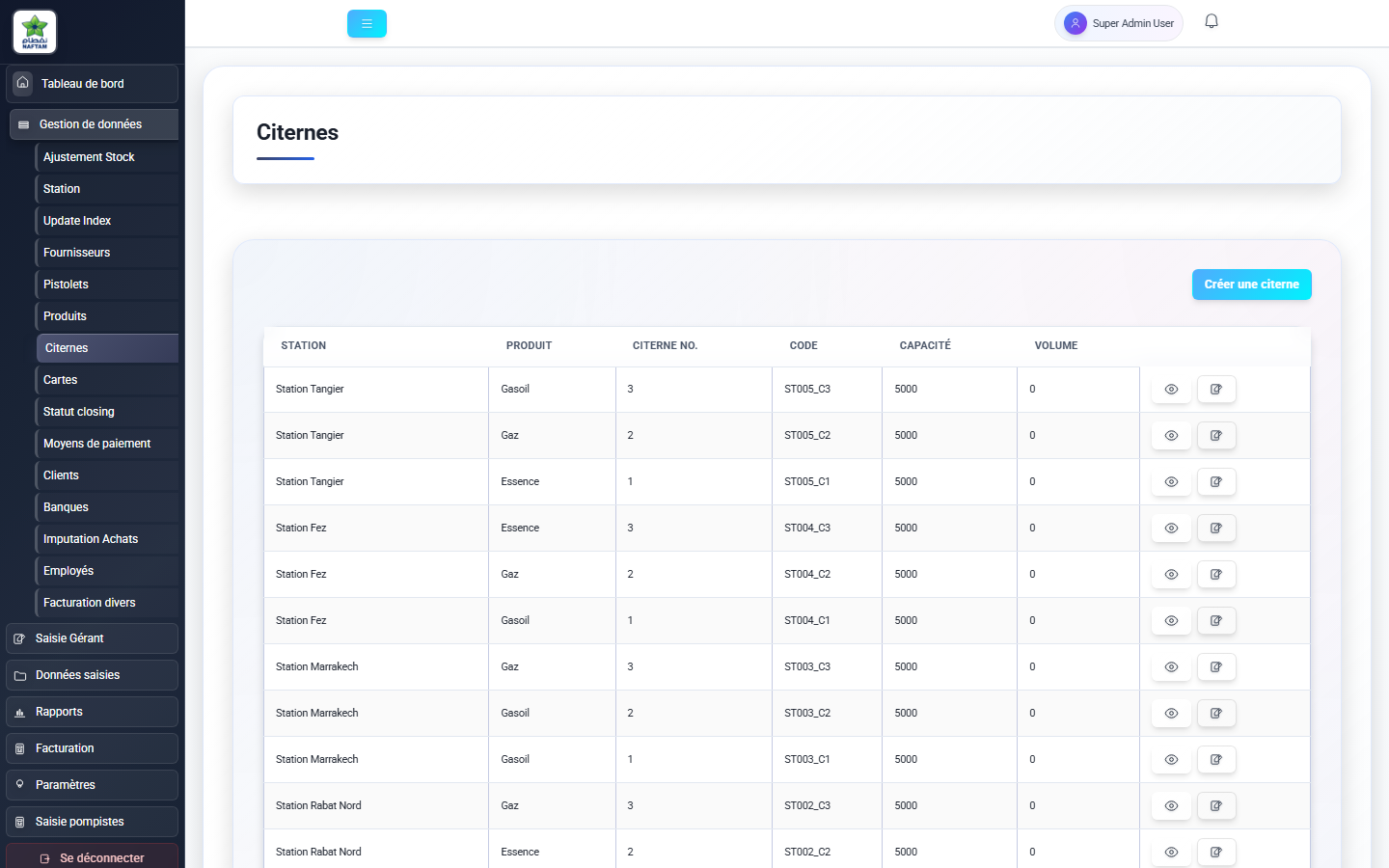Image resolution: width=1389 pixels, height=868 pixels.
Task: Open Ajustement Stock page
Action: [106, 157]
